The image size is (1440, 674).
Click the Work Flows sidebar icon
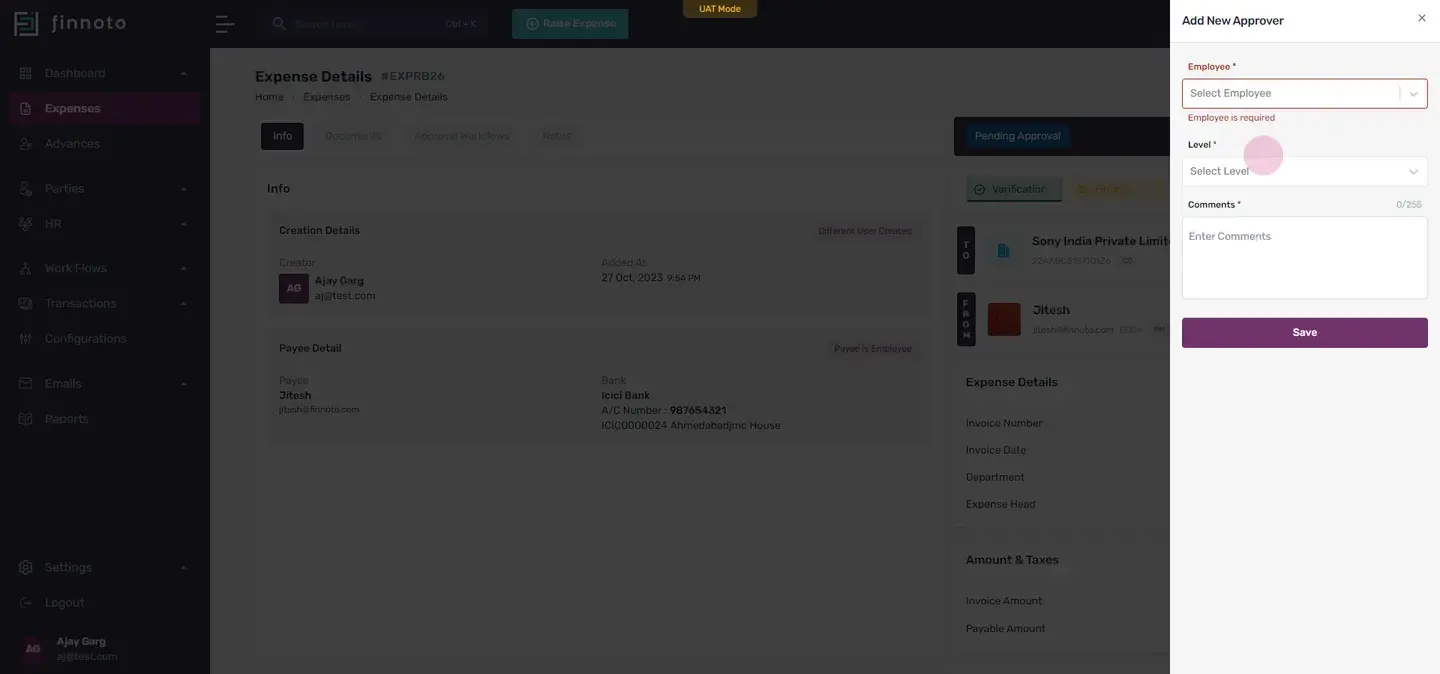click(26, 268)
